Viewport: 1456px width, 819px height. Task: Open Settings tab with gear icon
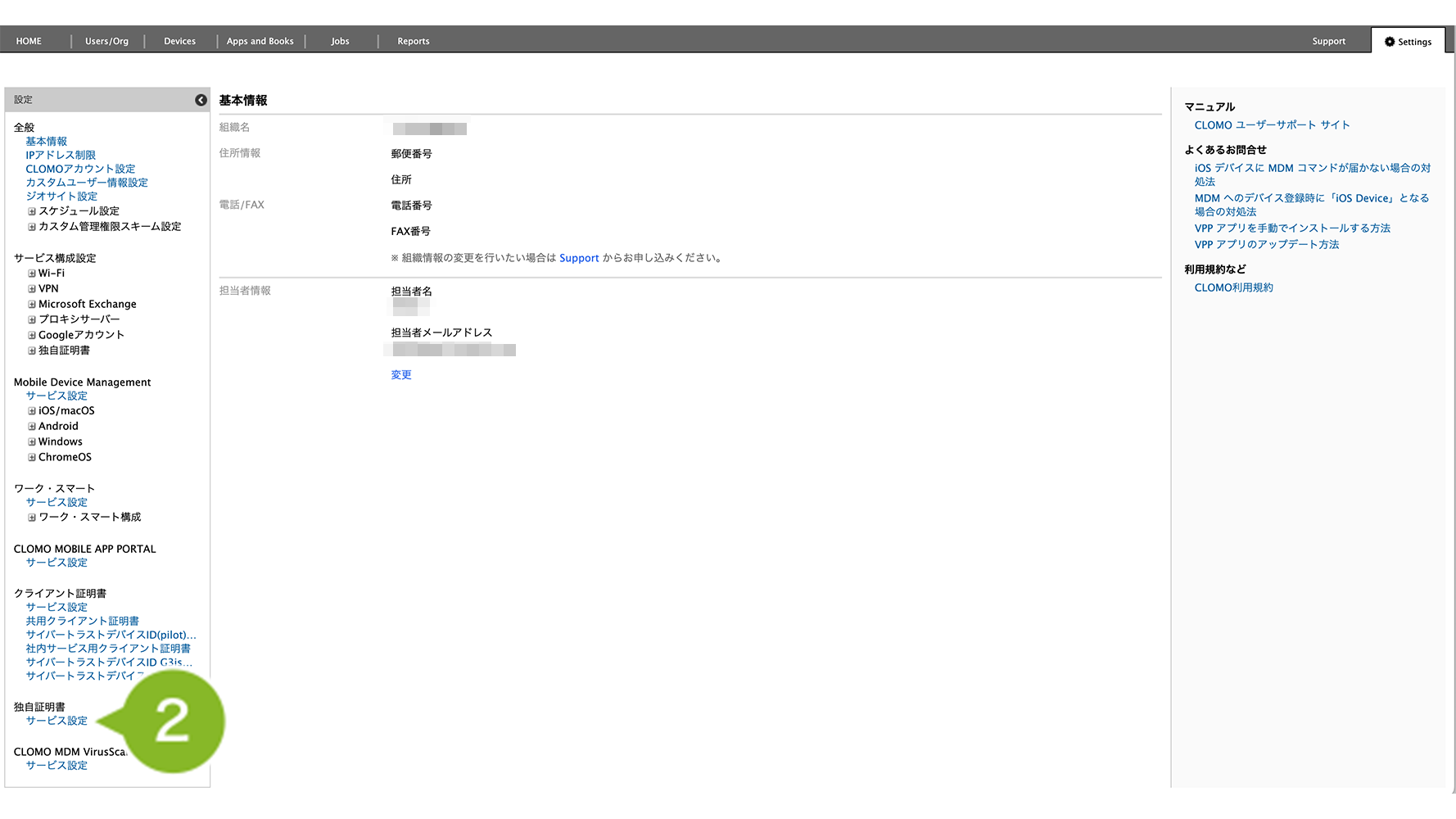(1408, 42)
